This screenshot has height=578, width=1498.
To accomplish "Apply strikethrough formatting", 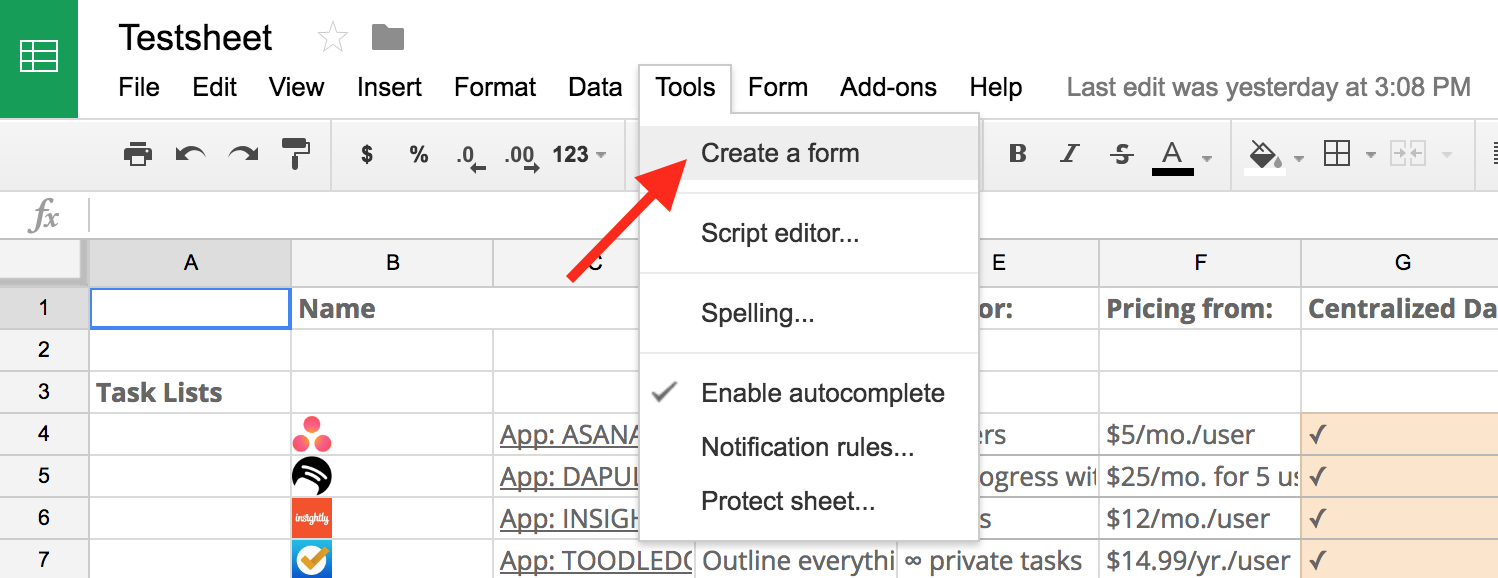I will click(1121, 154).
